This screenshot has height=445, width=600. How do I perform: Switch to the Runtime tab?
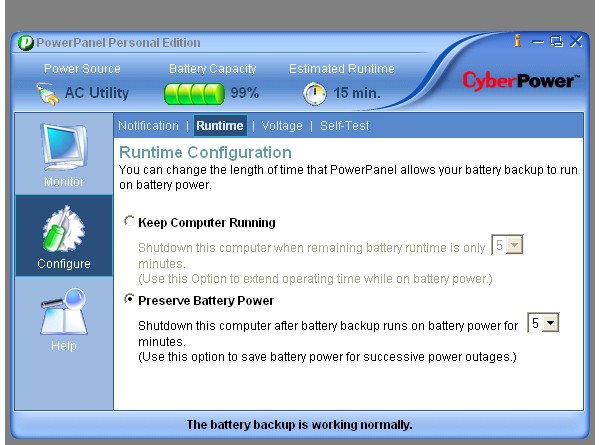[x=220, y=126]
